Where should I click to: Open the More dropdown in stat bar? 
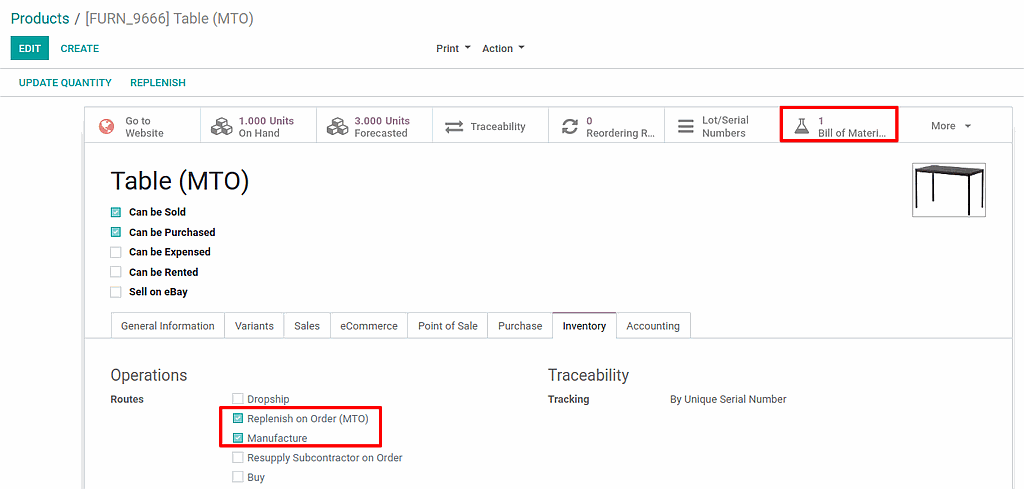[950, 126]
